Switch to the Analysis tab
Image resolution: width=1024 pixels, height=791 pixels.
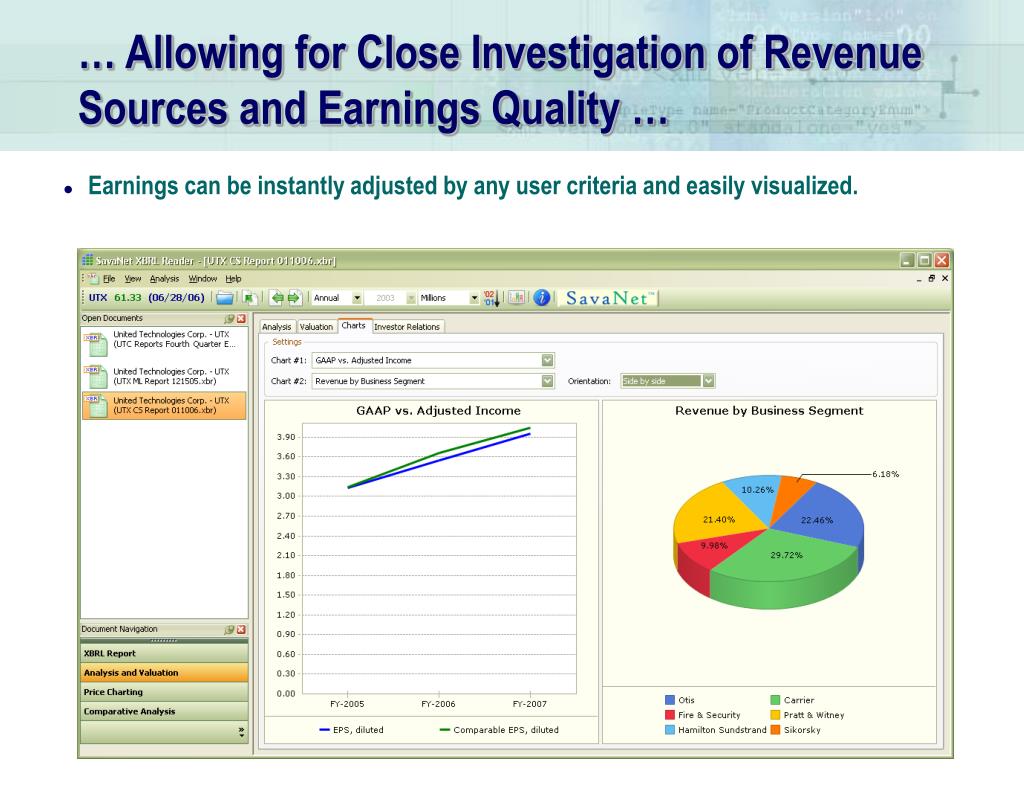coord(277,327)
